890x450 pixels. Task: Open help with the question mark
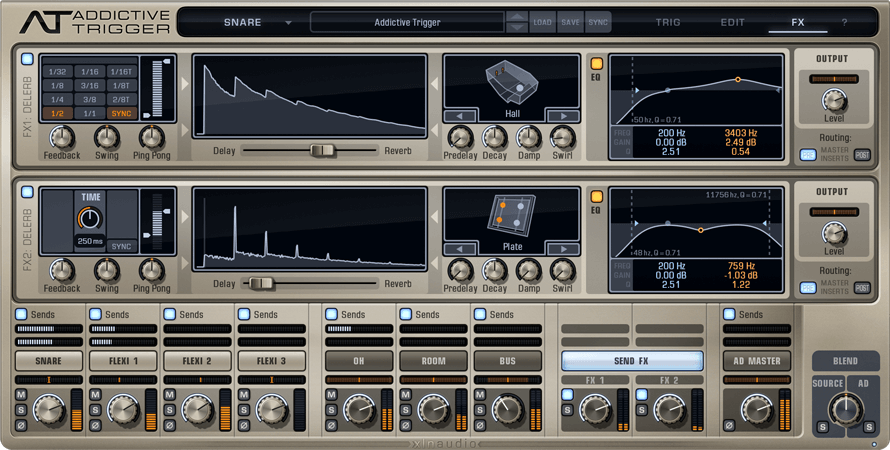[x=844, y=23]
